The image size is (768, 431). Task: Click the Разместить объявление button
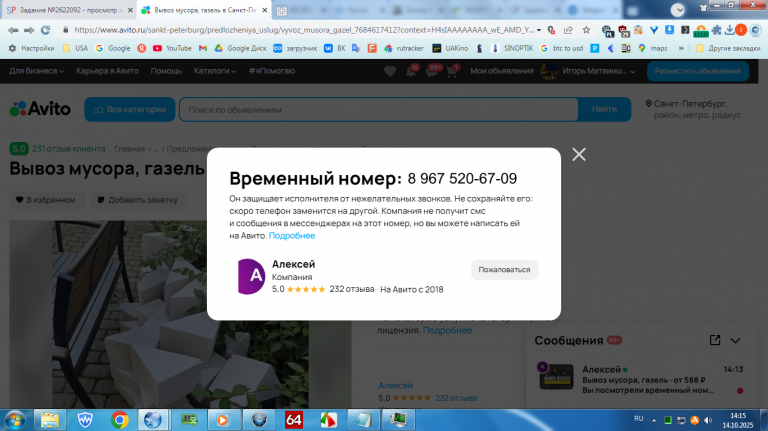[x=697, y=71]
